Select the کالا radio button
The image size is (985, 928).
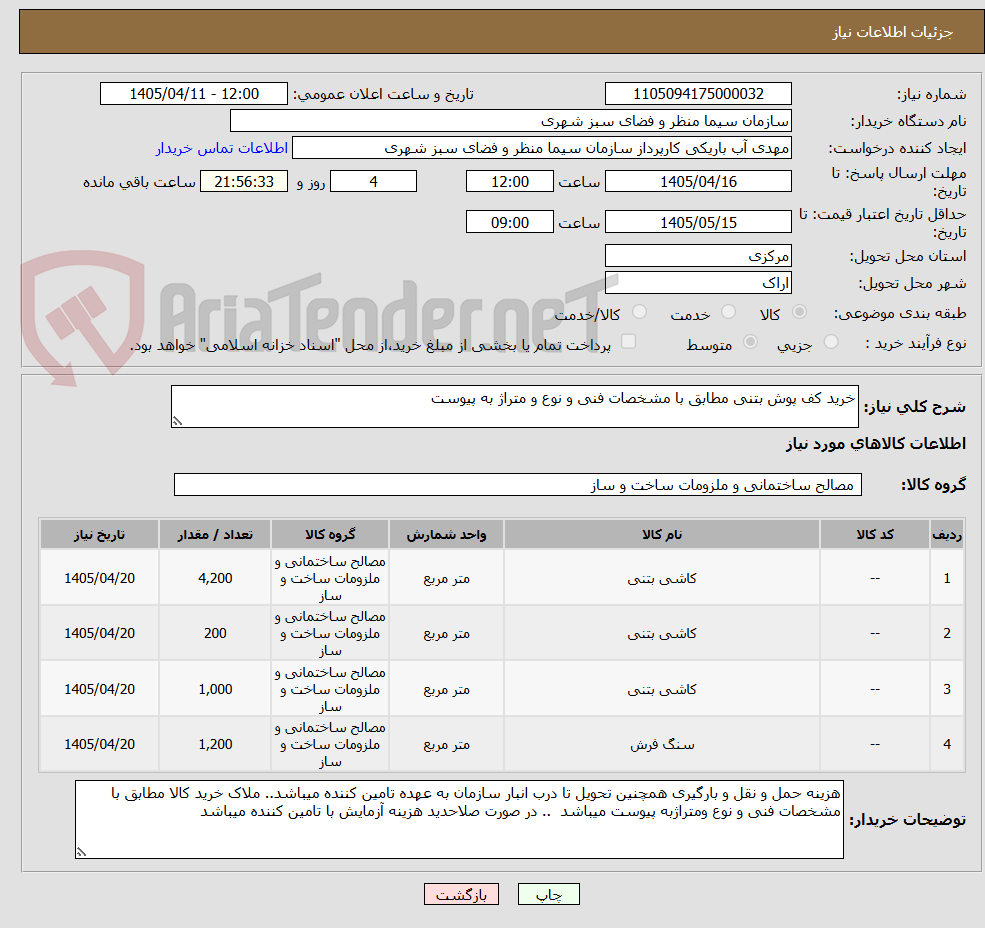[800, 312]
